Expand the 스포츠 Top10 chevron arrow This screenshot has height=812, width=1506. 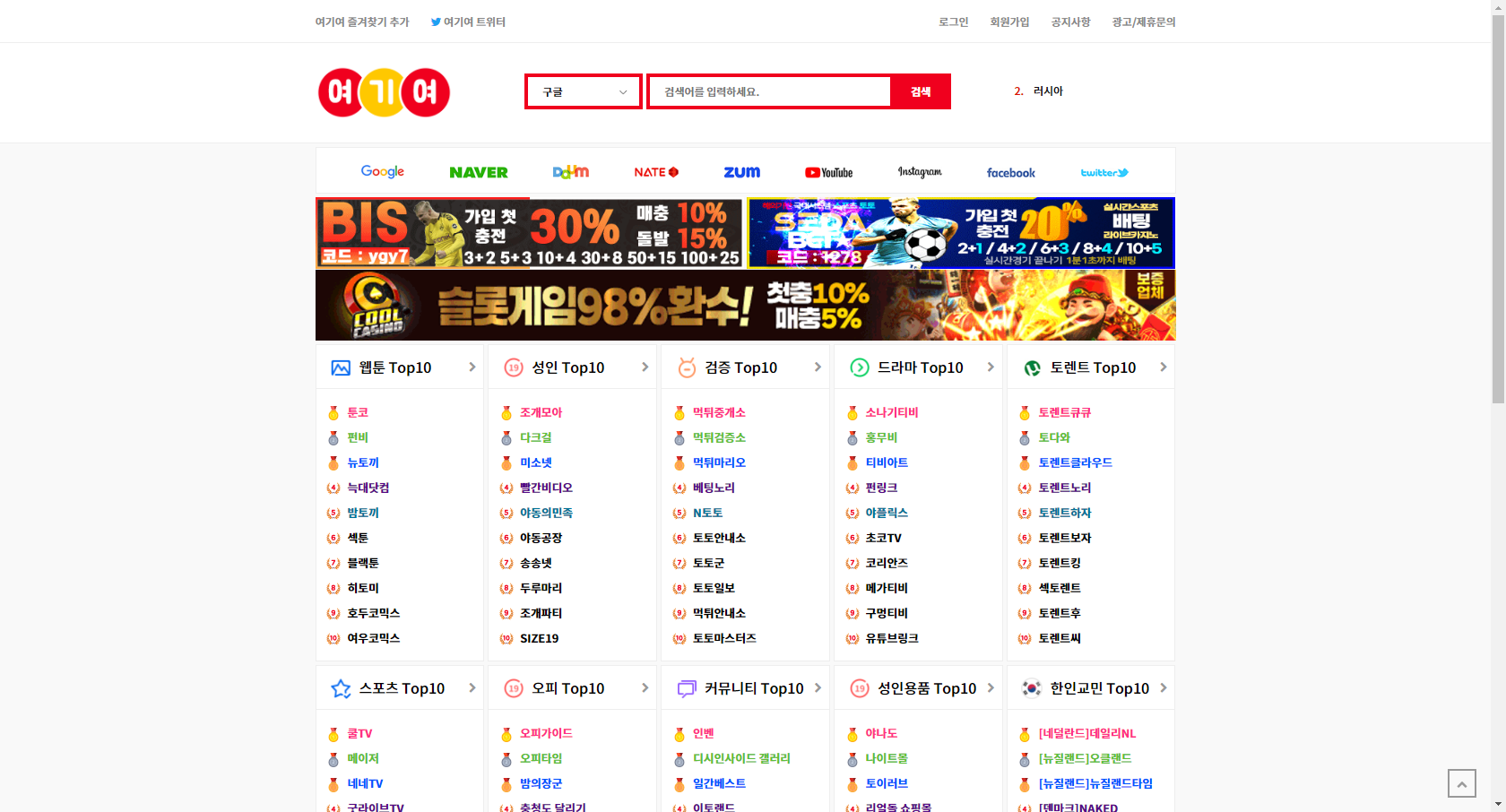coord(472,687)
